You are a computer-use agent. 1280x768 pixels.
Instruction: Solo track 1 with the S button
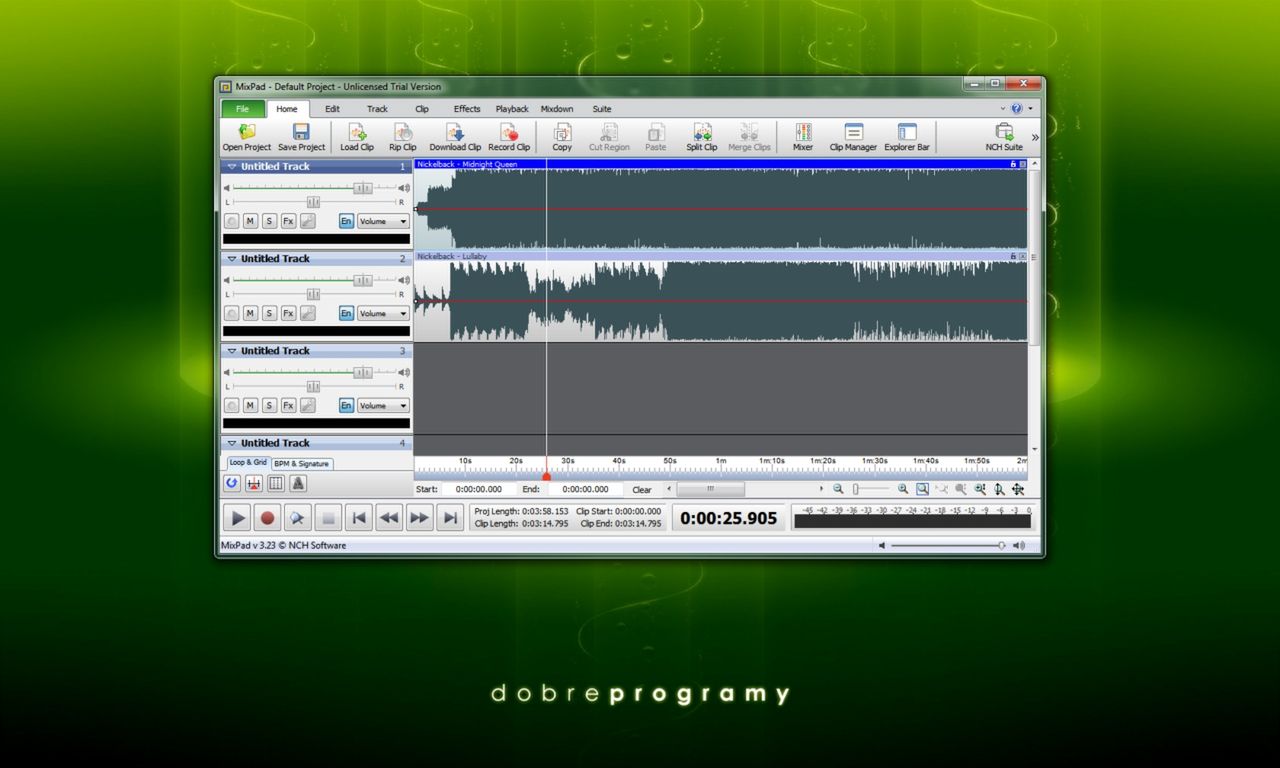coord(269,221)
